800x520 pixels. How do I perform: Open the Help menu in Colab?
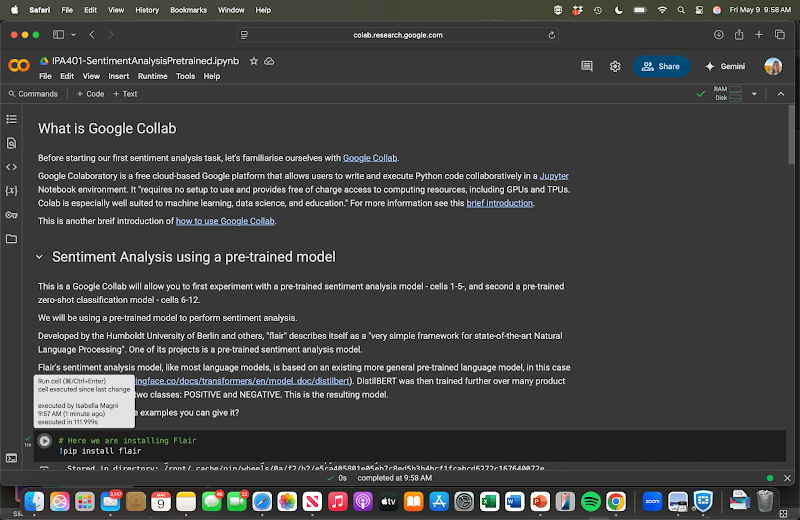pos(212,76)
